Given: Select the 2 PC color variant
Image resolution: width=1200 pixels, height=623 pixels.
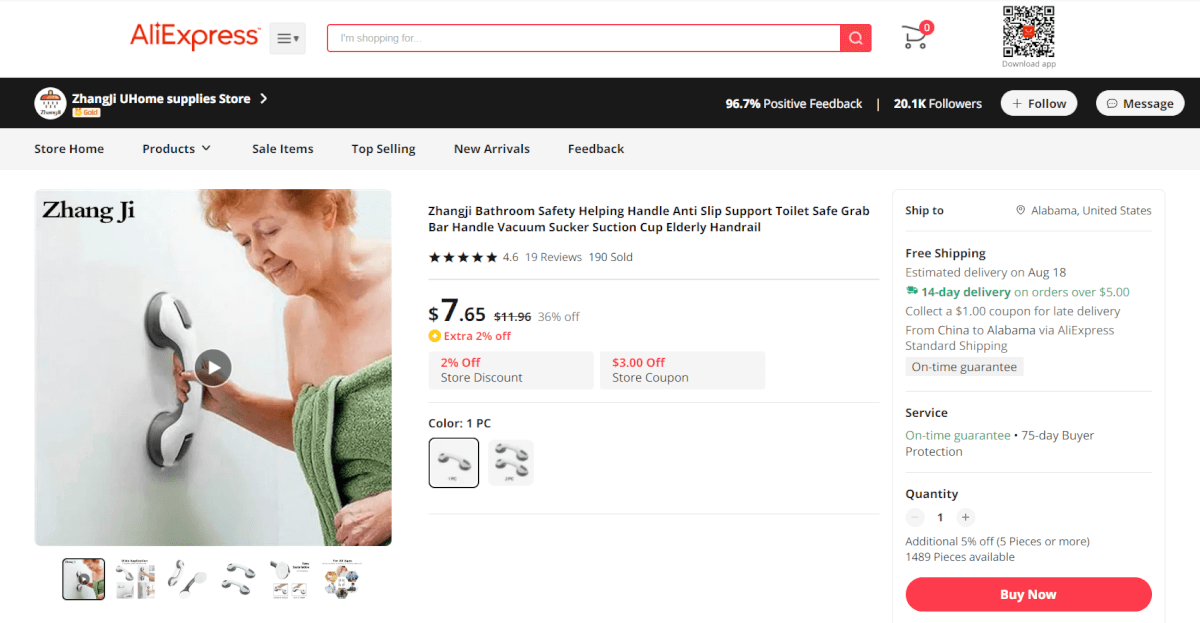Looking at the screenshot, I should tap(511, 463).
